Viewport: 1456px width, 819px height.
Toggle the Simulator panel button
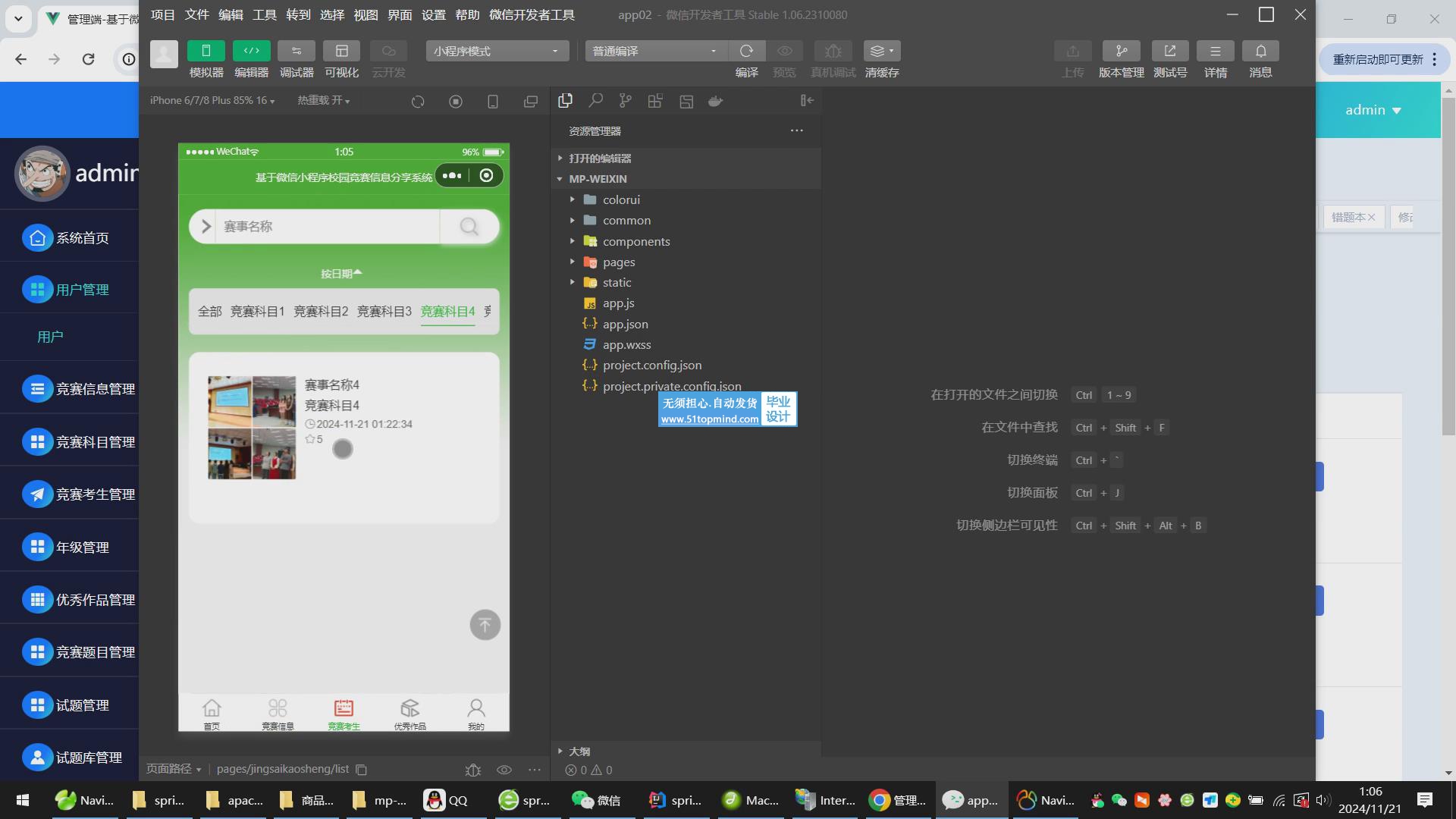pyautogui.click(x=206, y=51)
